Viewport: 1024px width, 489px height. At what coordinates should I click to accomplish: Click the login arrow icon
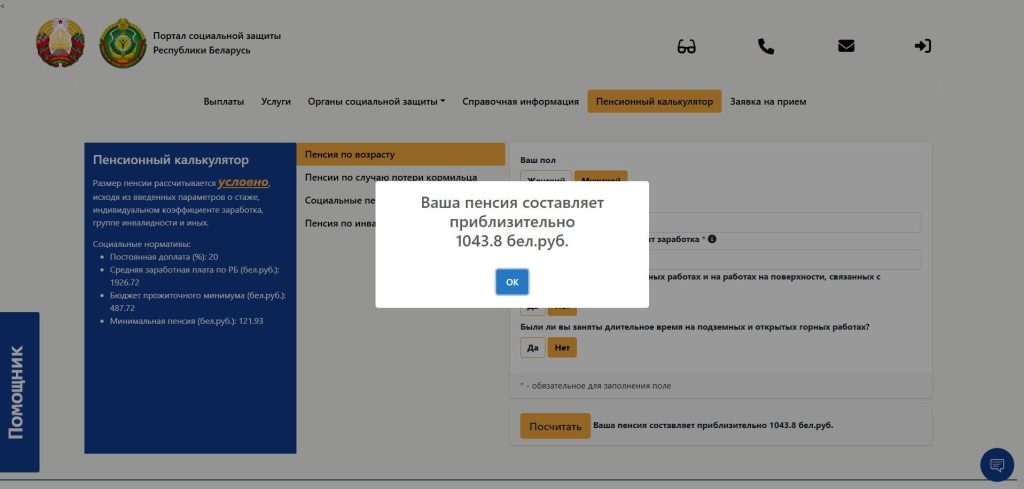pyautogui.click(x=923, y=46)
